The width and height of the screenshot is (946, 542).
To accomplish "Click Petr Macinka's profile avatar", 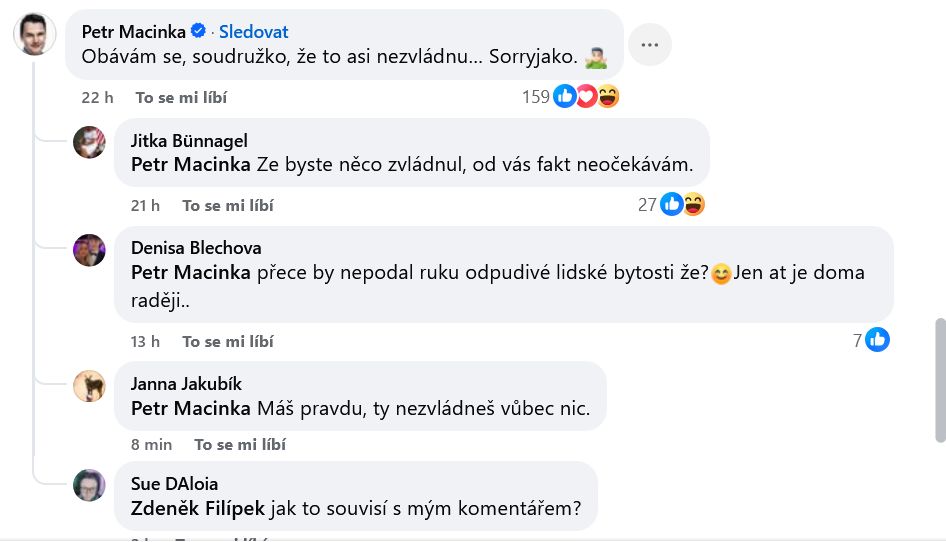I will pos(34,36).
